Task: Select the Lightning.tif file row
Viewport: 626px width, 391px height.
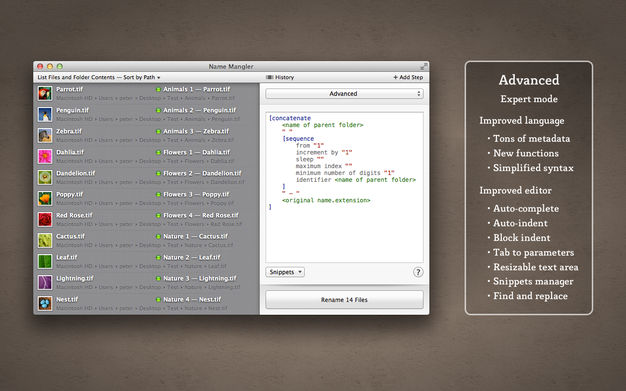Action: (147, 282)
